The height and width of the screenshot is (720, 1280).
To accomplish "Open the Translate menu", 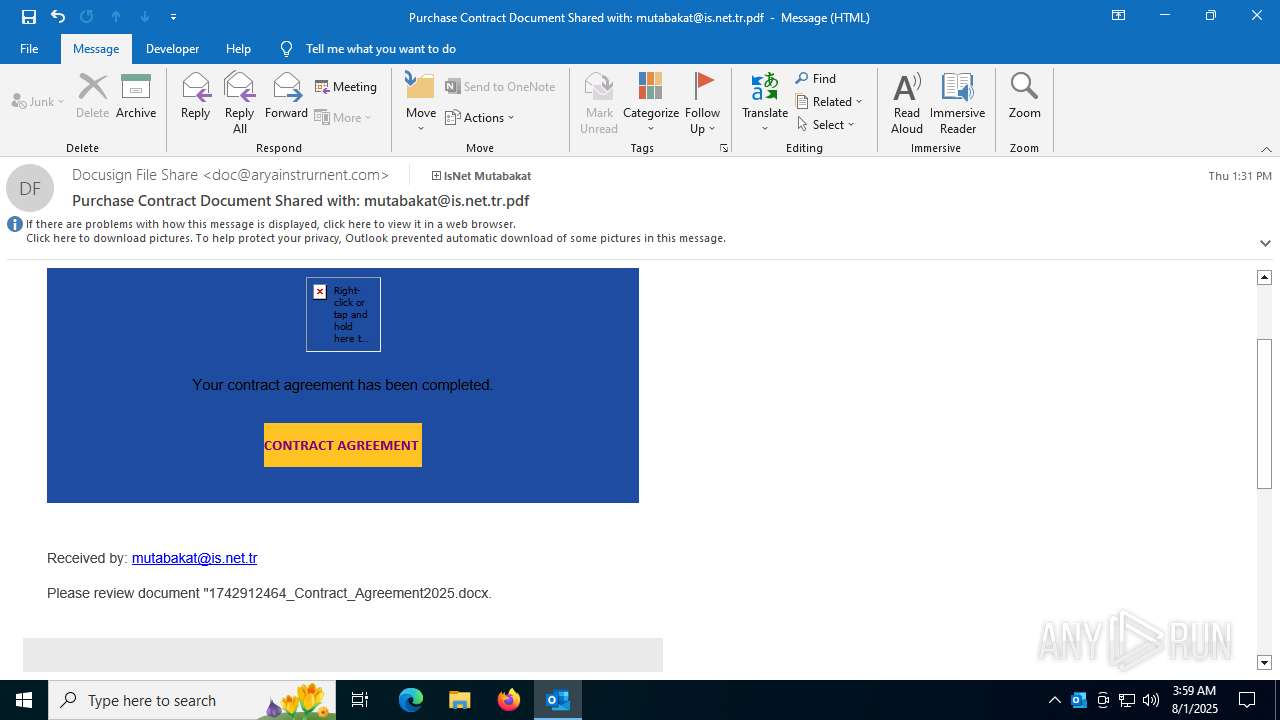I will (765, 103).
